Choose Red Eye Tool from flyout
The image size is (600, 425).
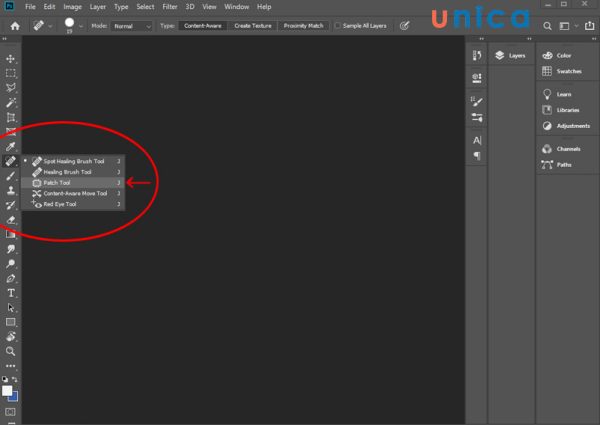click(x=73, y=204)
